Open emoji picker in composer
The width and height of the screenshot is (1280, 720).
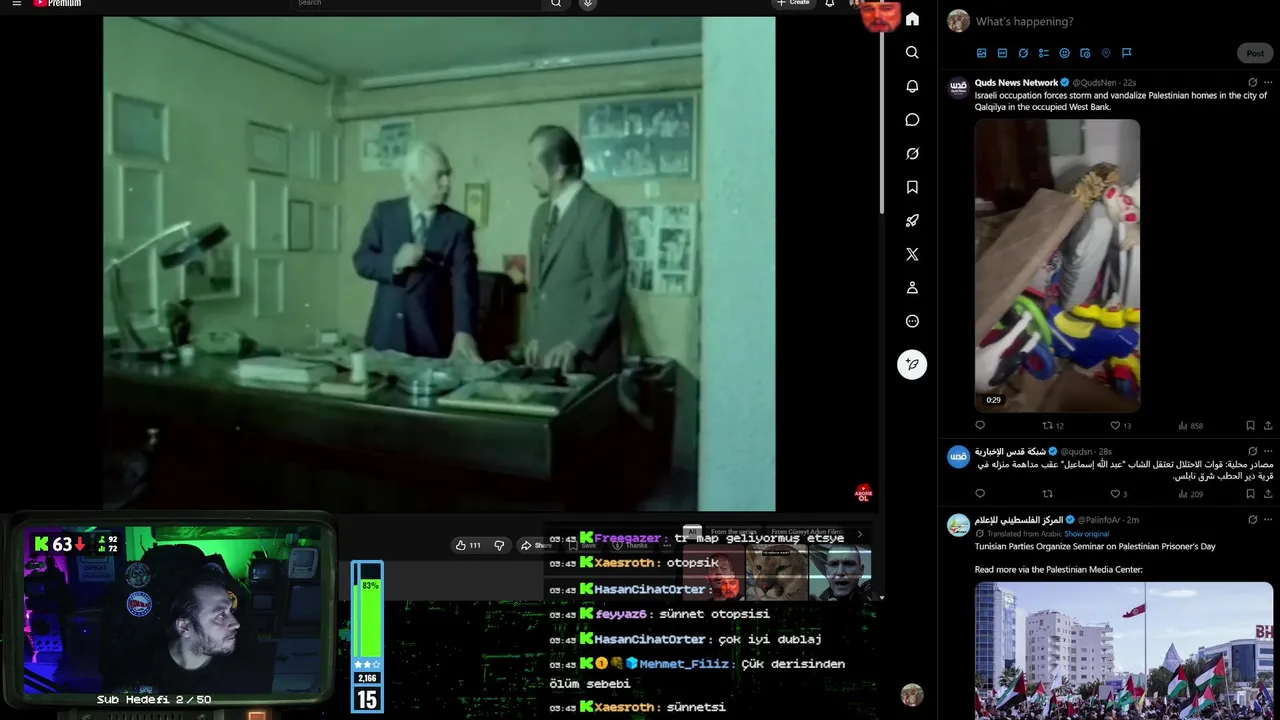(x=1064, y=53)
